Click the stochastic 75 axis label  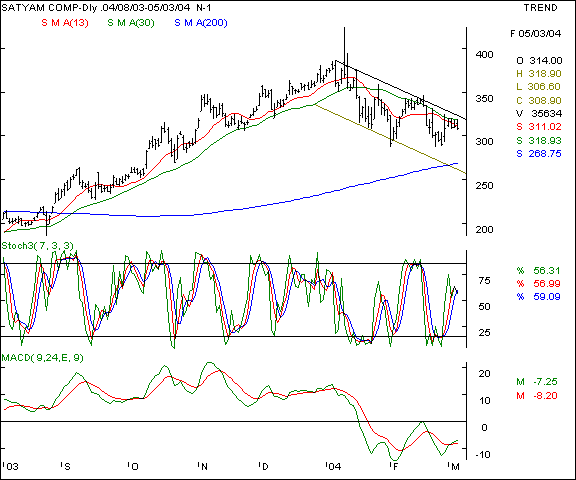[x=485, y=281]
